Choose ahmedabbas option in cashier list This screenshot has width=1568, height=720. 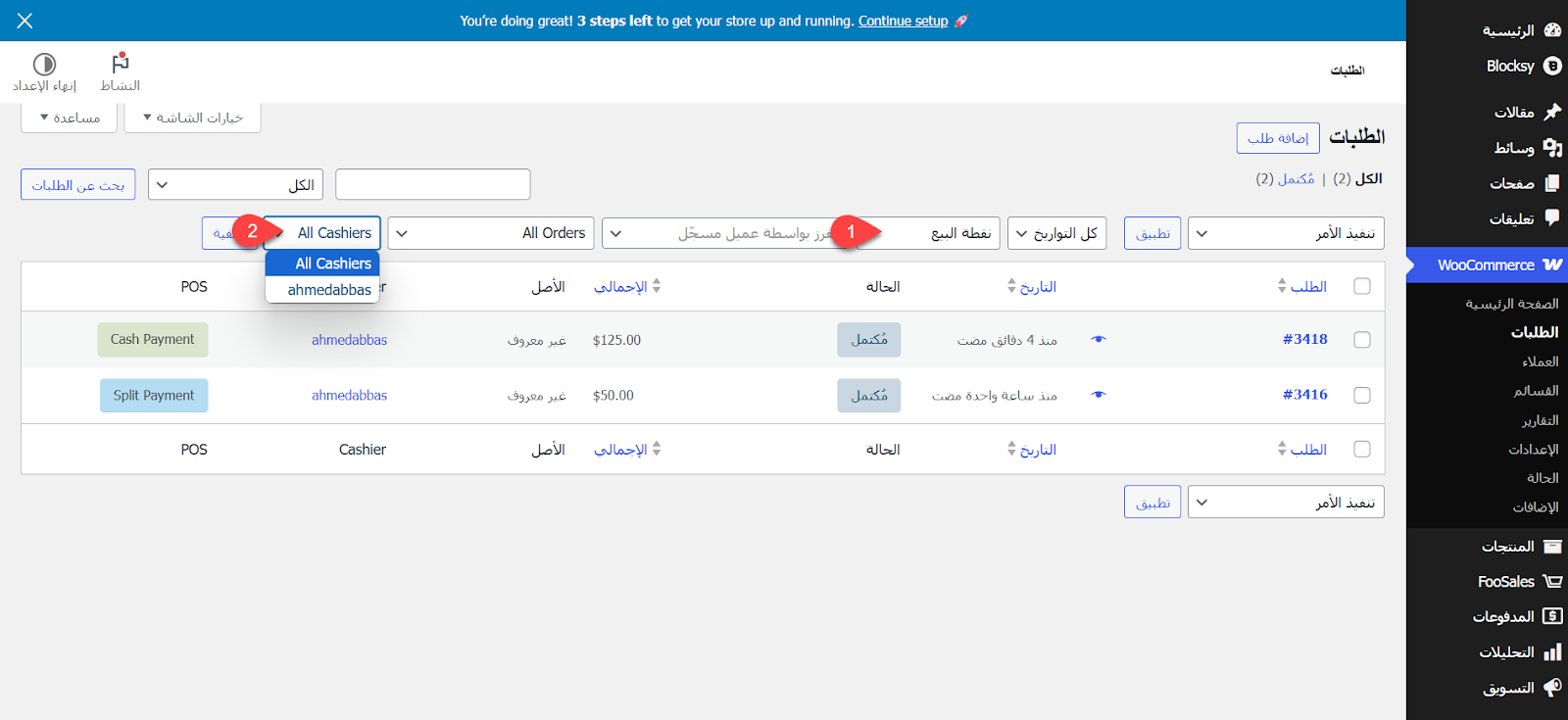[x=322, y=290]
